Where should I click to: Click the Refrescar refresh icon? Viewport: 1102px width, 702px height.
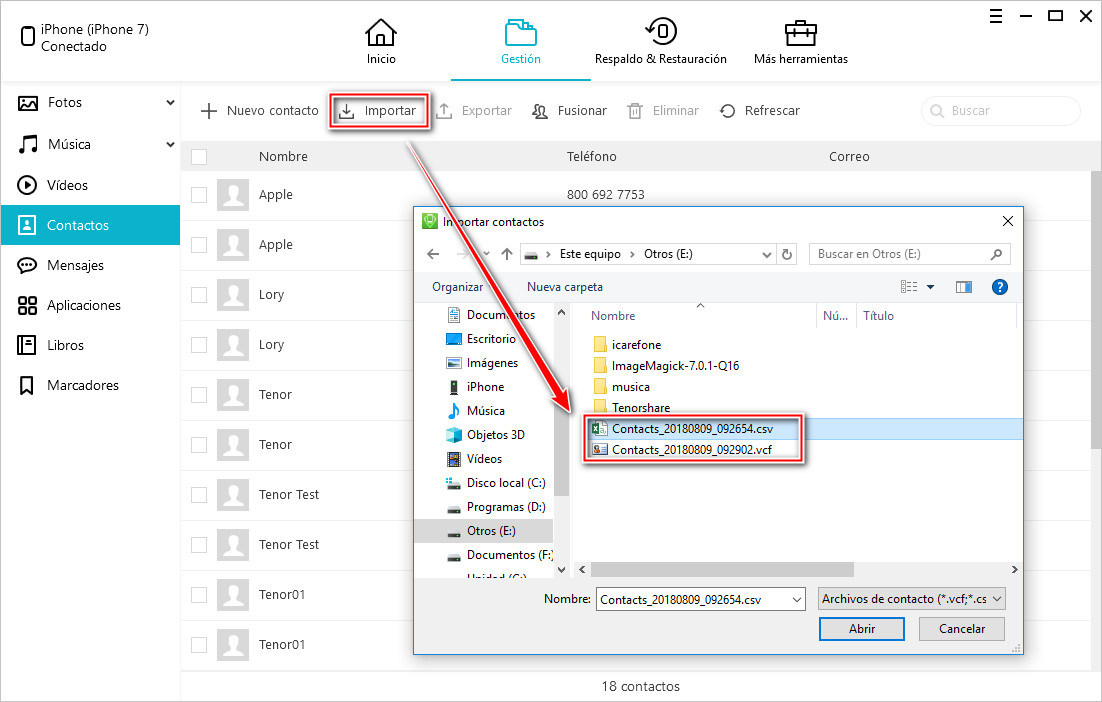728,111
